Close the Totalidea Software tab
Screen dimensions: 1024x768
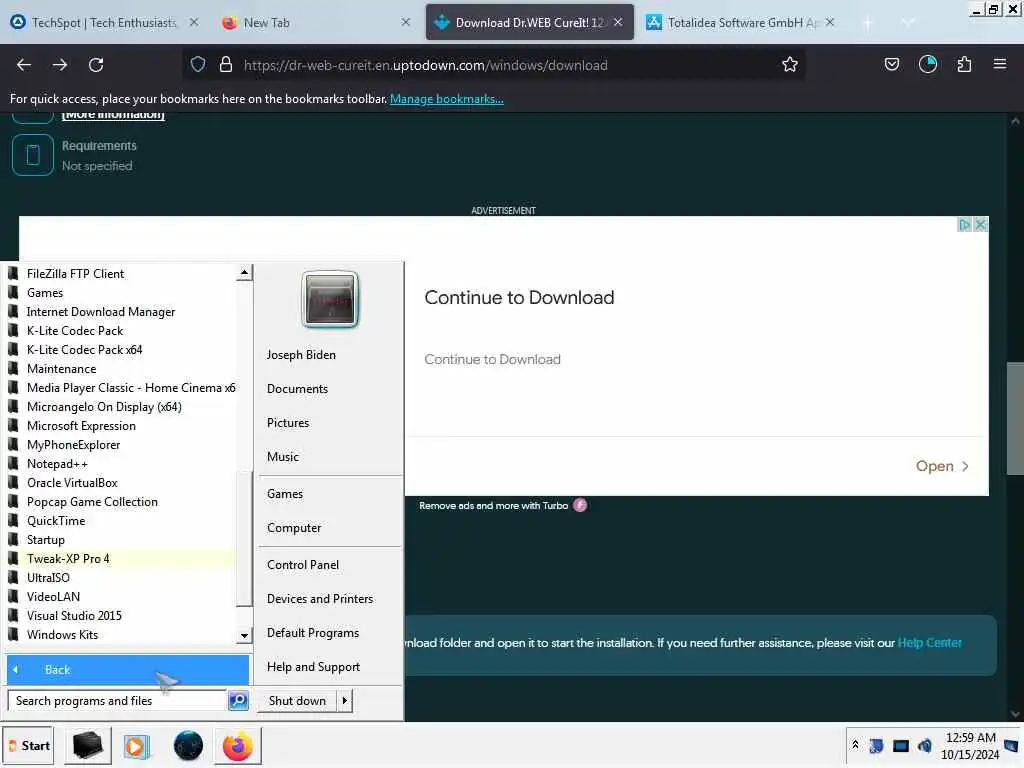pos(829,22)
